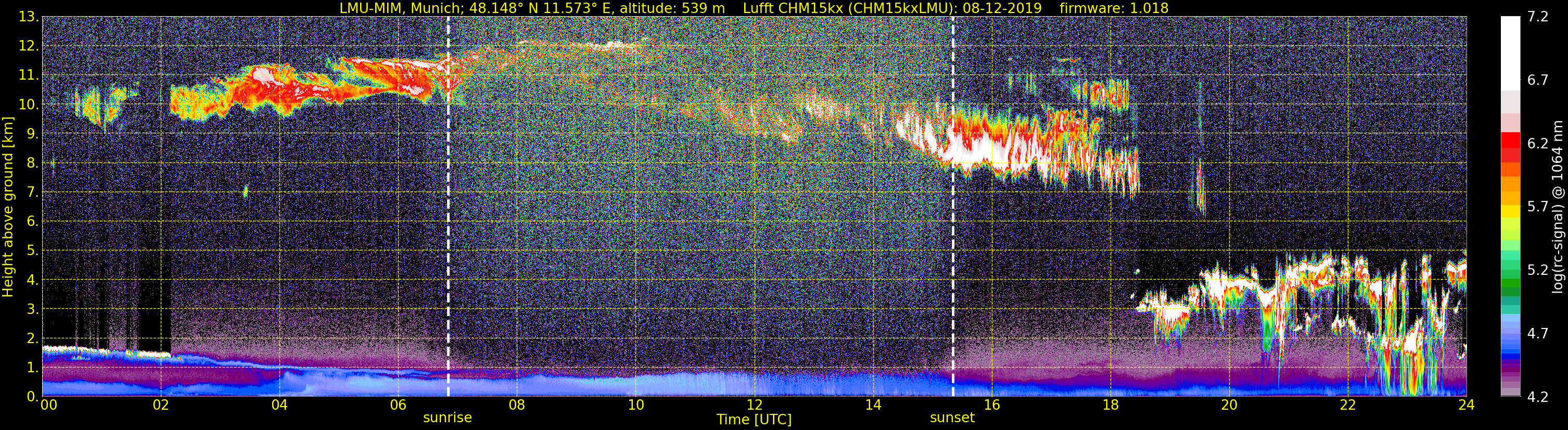The width and height of the screenshot is (1568, 430).
Task: Click the colorbar tick label "4.7"
Action: click(1538, 334)
